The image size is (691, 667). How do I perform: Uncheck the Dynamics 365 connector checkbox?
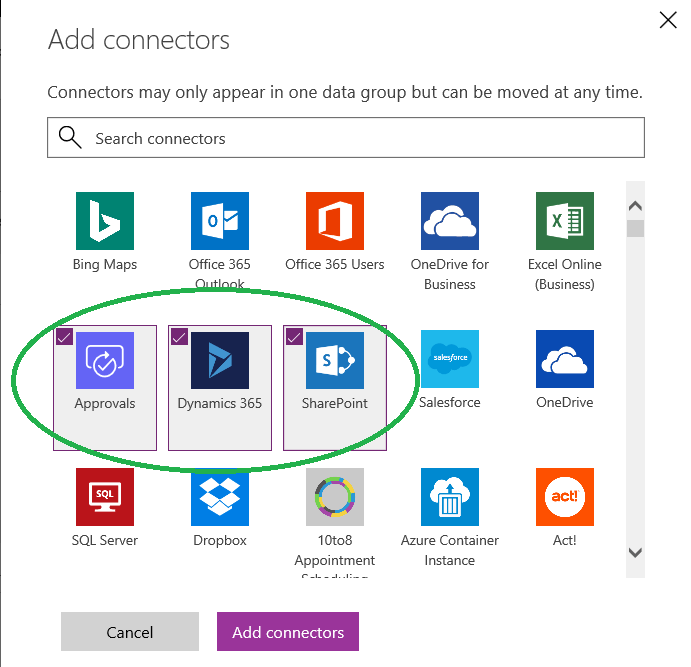(179, 337)
